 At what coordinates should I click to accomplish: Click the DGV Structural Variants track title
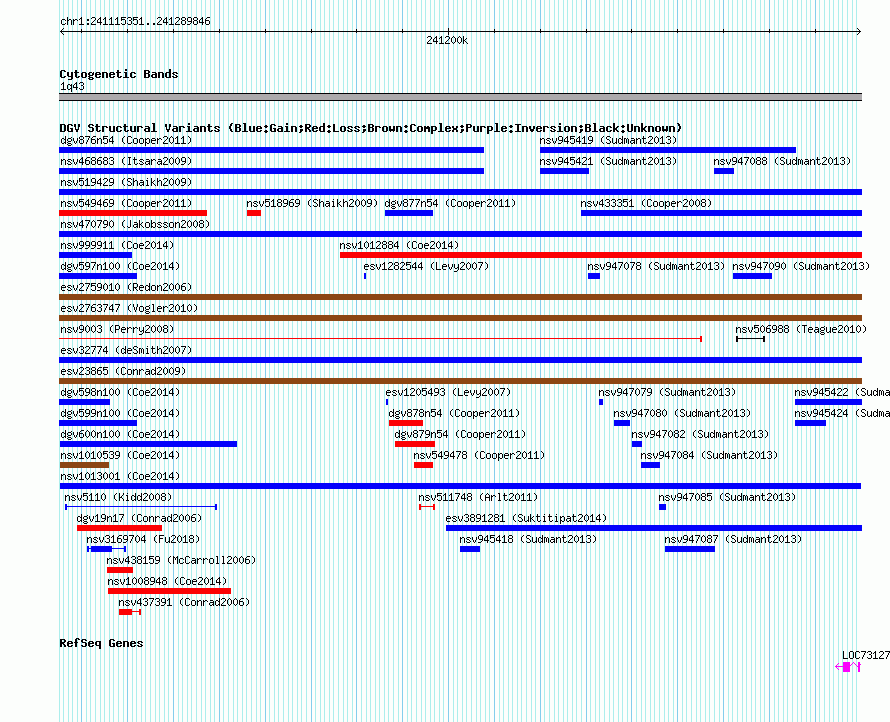click(371, 128)
